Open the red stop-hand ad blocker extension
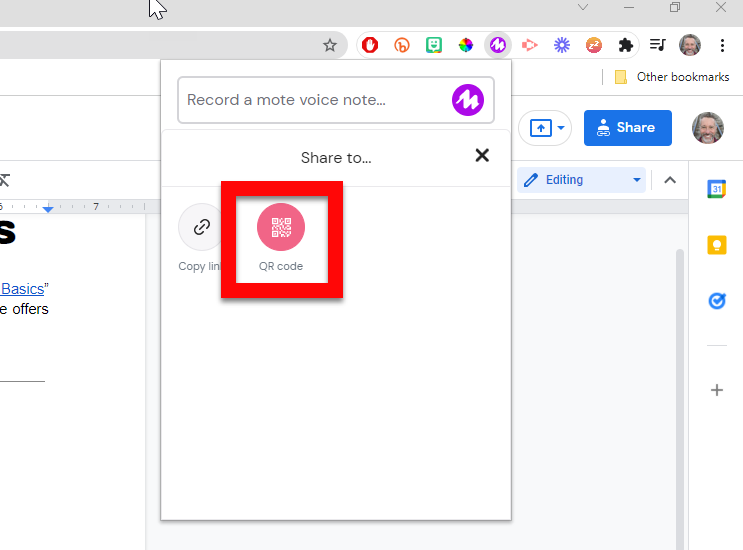This screenshot has height=550, width=743. (370, 45)
